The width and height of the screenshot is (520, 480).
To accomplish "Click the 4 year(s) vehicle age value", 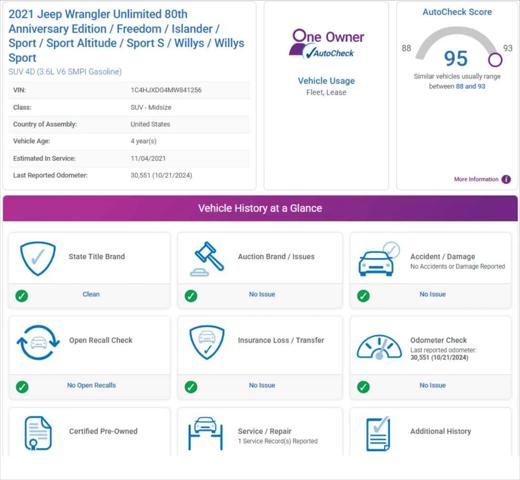I will tap(143, 141).
